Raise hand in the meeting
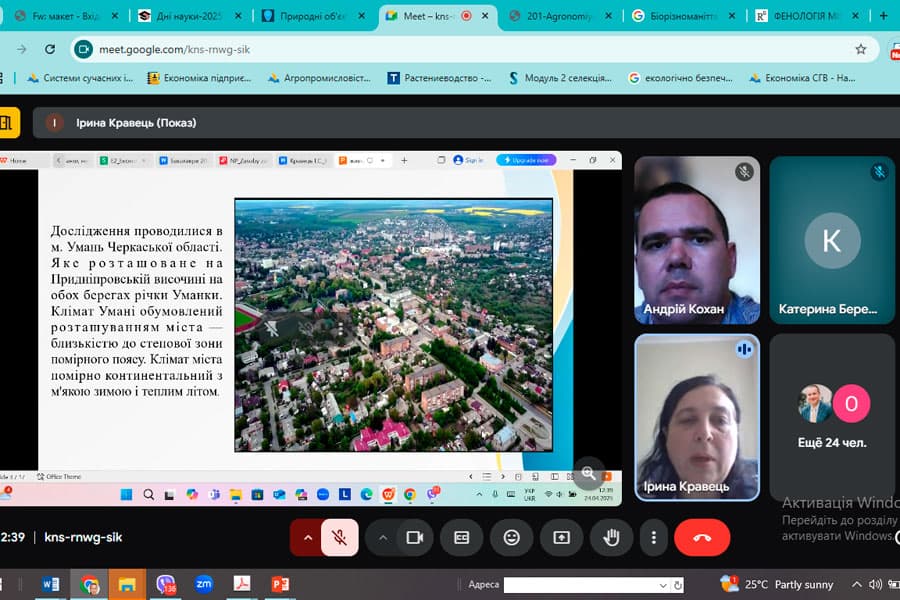The height and width of the screenshot is (600, 900). click(x=611, y=537)
